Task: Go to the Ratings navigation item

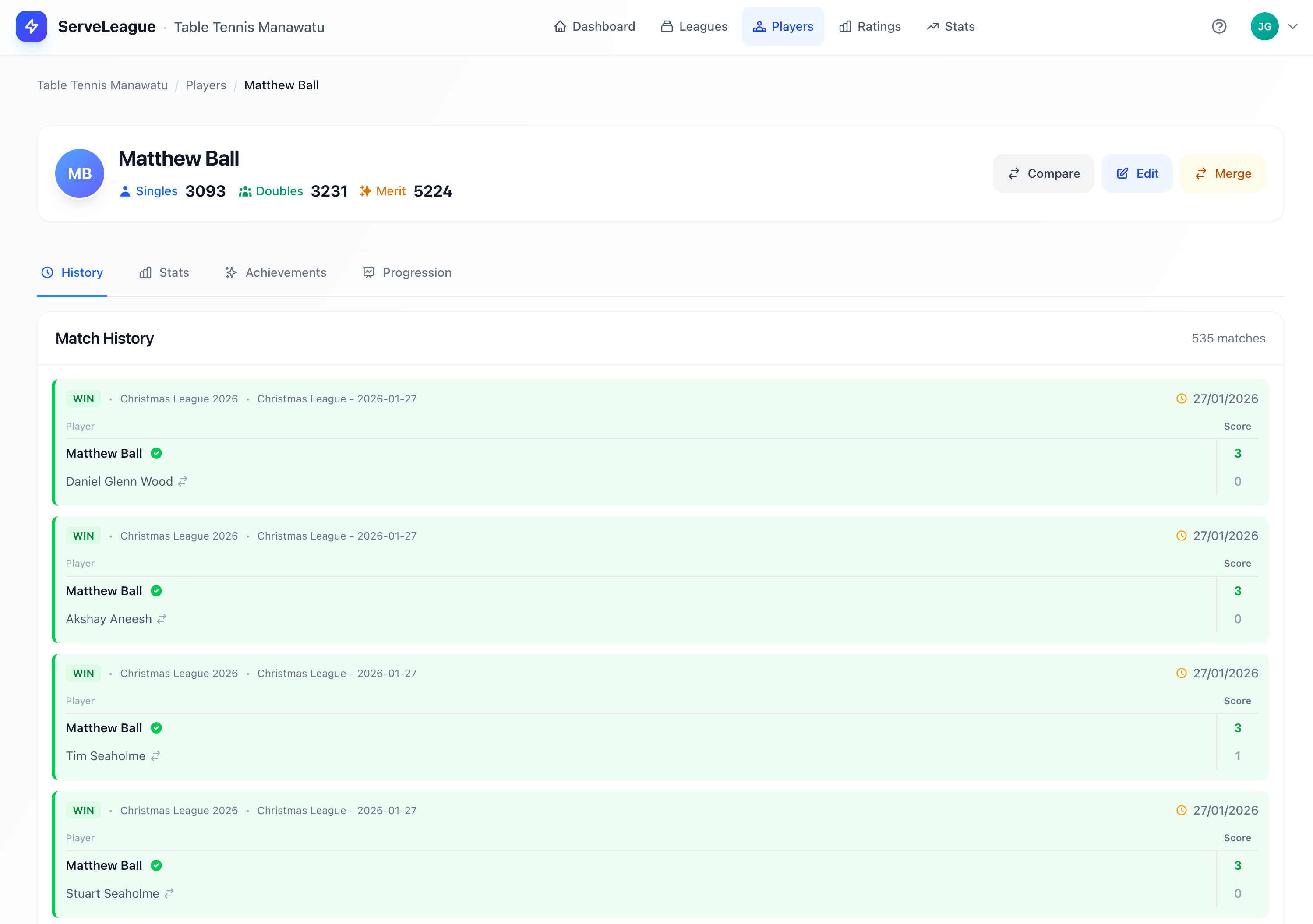Action: tap(870, 26)
